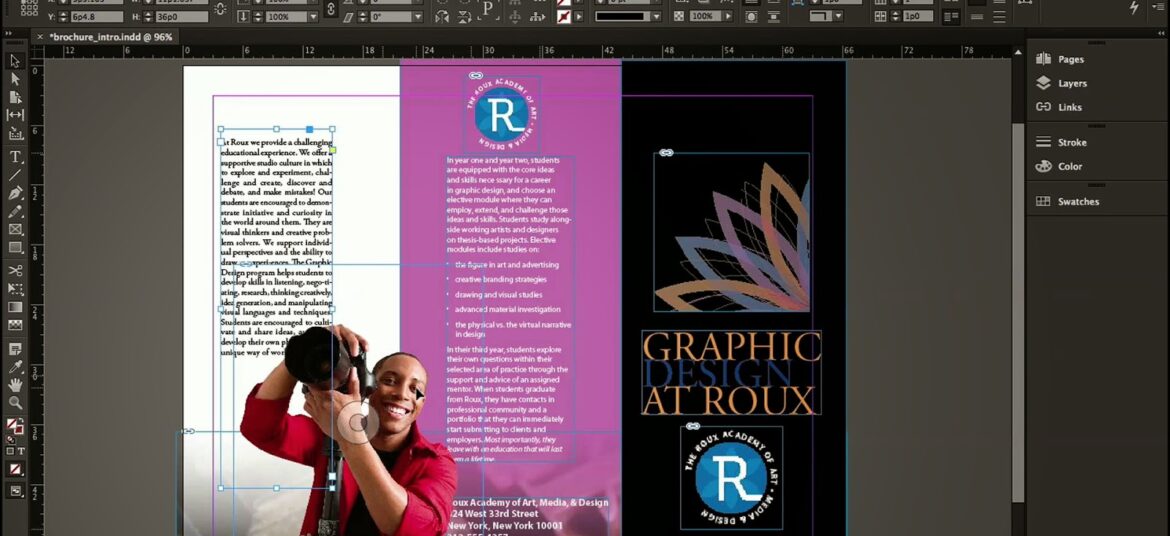Click the GRAPHIC DESIGN AT ROUX heading
The image size is (1170, 536).
pyautogui.click(x=731, y=373)
